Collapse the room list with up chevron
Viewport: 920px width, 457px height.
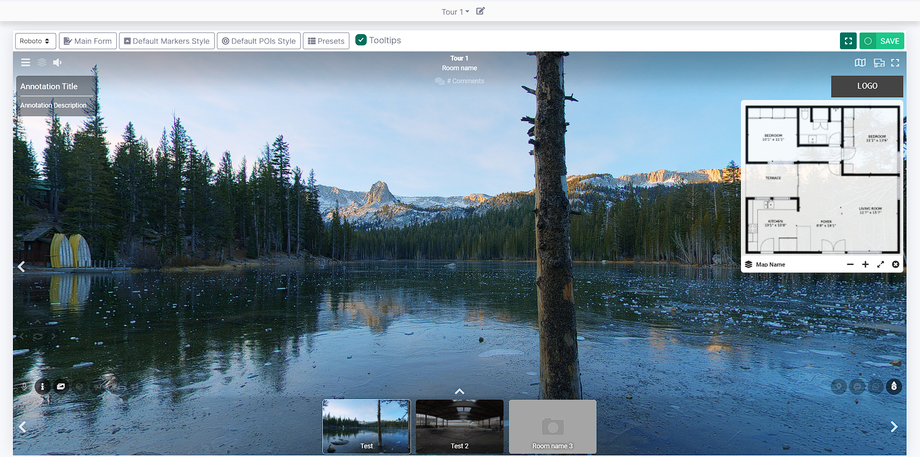pyautogui.click(x=459, y=392)
